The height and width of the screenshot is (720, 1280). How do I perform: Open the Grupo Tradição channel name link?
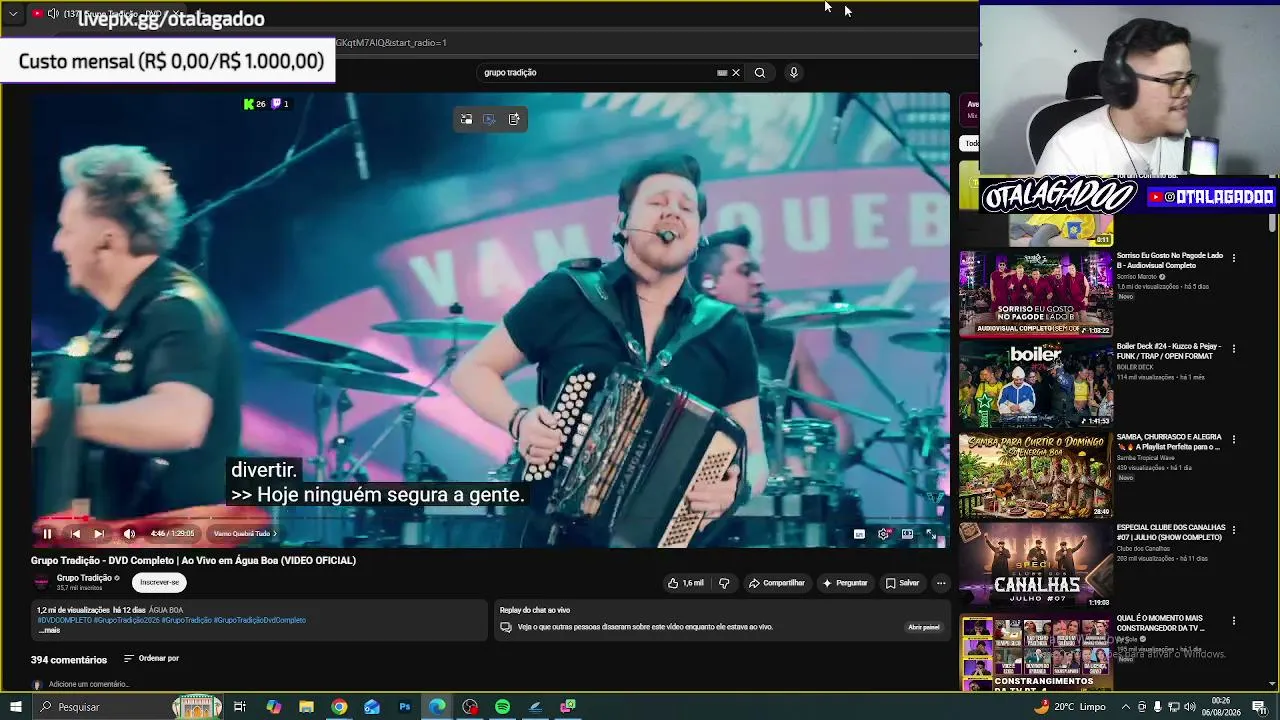(x=84, y=578)
